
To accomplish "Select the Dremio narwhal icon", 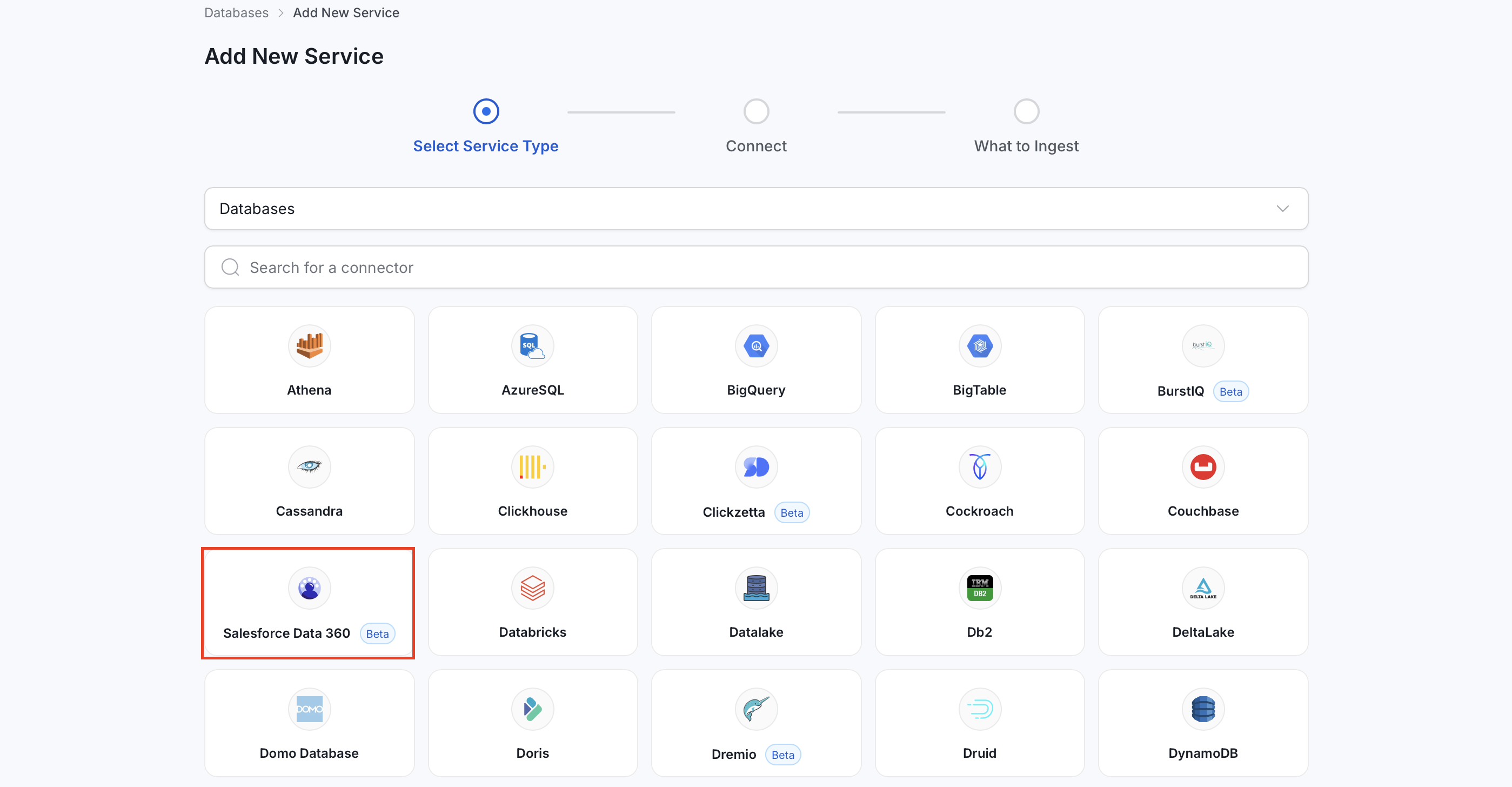I will pos(756,709).
